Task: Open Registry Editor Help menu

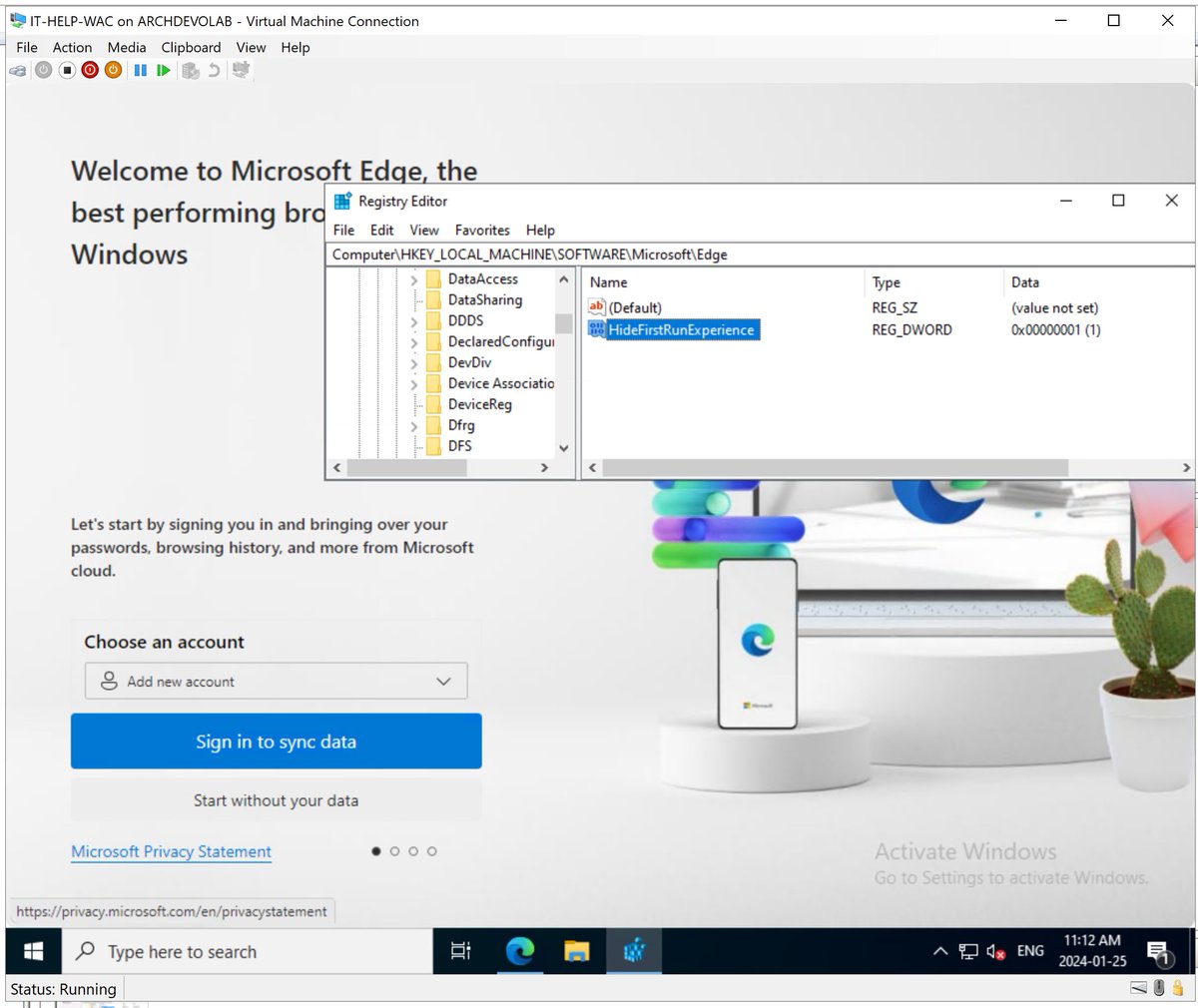Action: tap(540, 230)
